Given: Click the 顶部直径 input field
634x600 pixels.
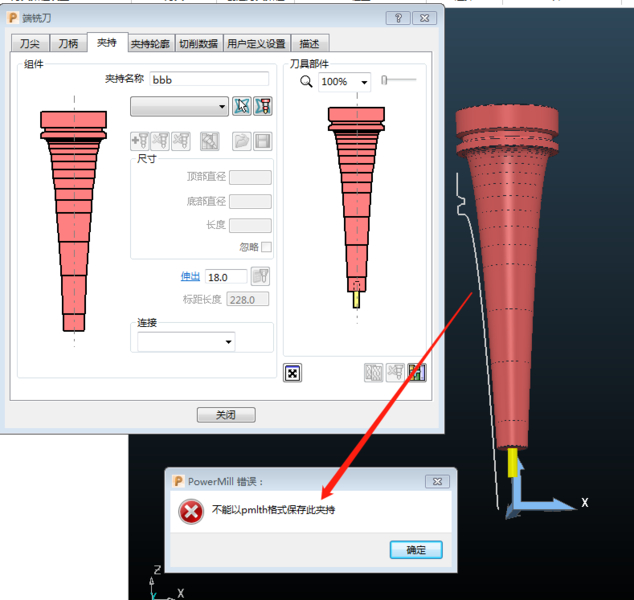Looking at the screenshot, I should tap(250, 177).
